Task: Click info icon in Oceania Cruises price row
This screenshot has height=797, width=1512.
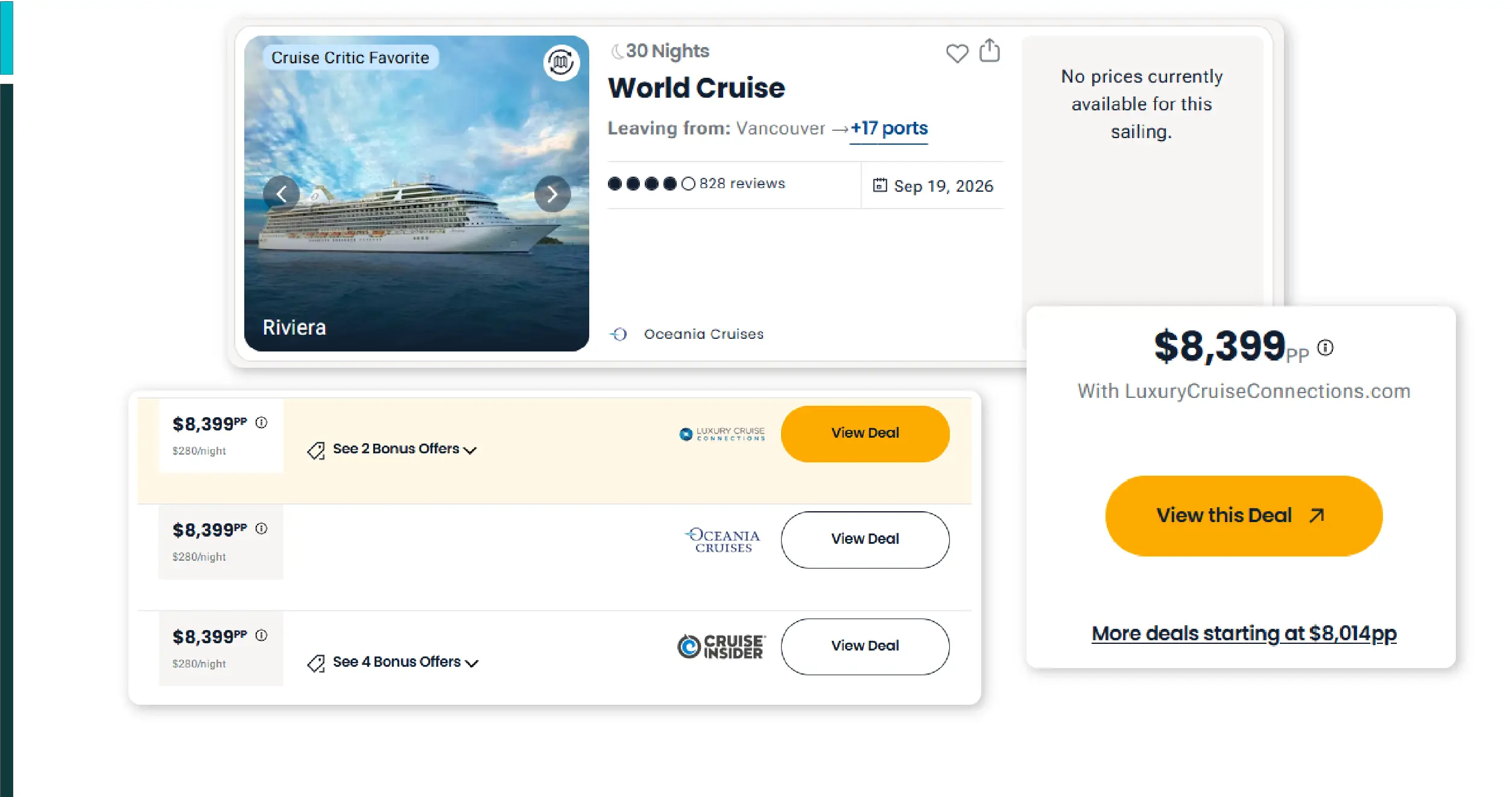Action: point(261,529)
